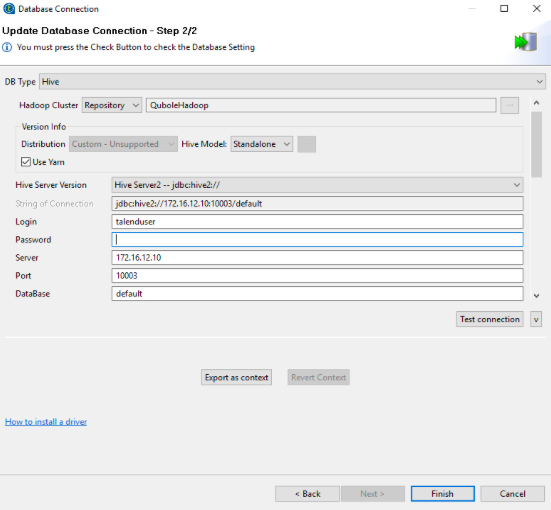Click the Database Connection app icon in title bar

(x=9, y=9)
